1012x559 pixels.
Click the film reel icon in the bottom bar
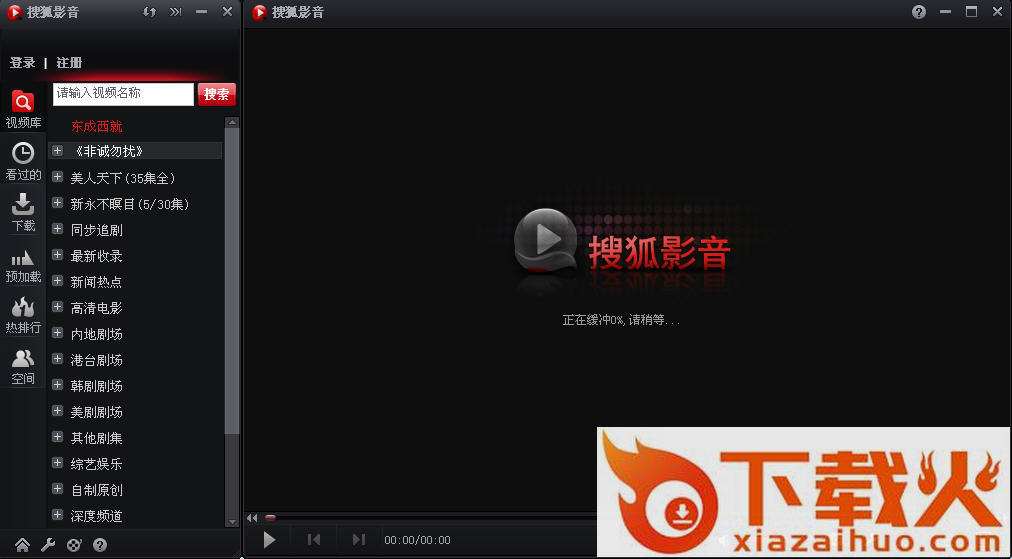point(74,545)
